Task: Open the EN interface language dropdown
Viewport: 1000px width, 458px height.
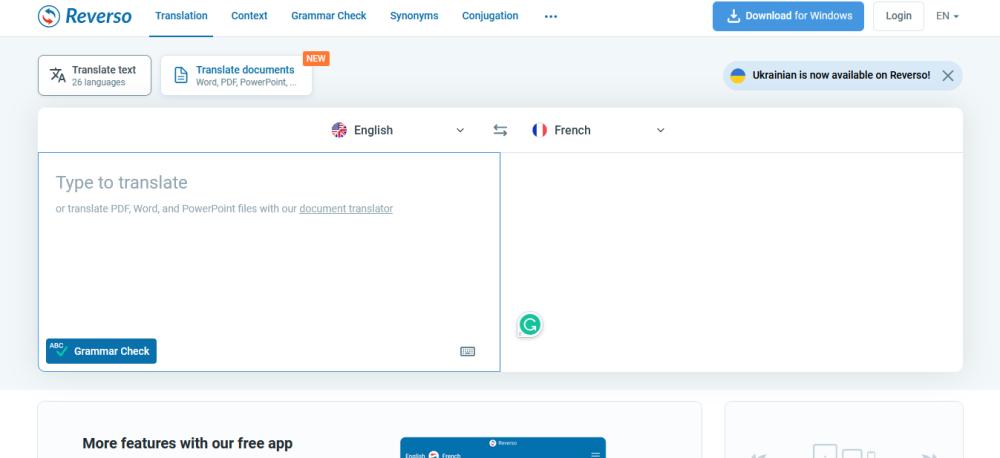Action: click(x=947, y=16)
